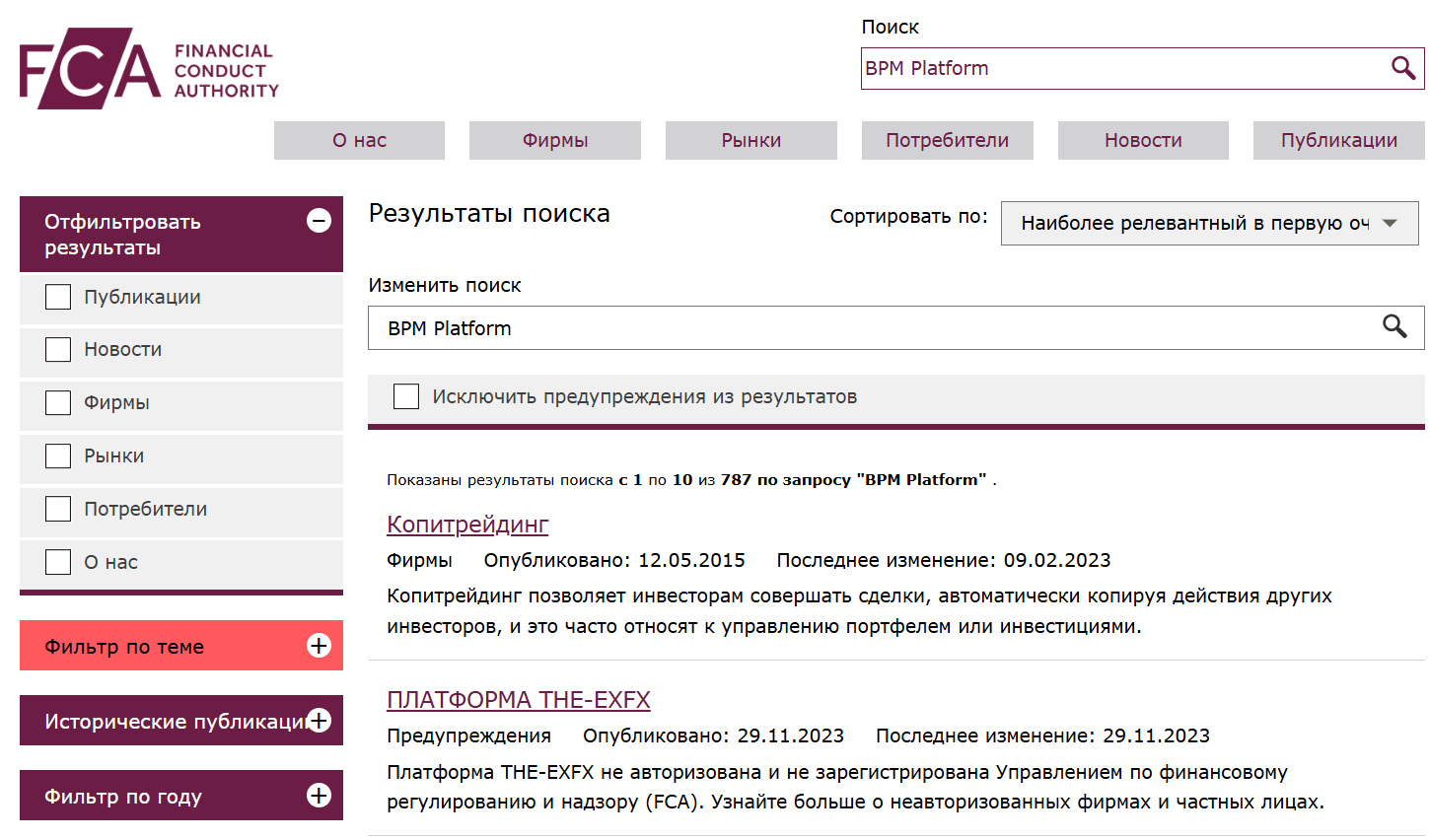Click the dropdown arrow on the sort selector
Image resolution: width=1429 pixels, height=840 pixels.
tap(1392, 223)
